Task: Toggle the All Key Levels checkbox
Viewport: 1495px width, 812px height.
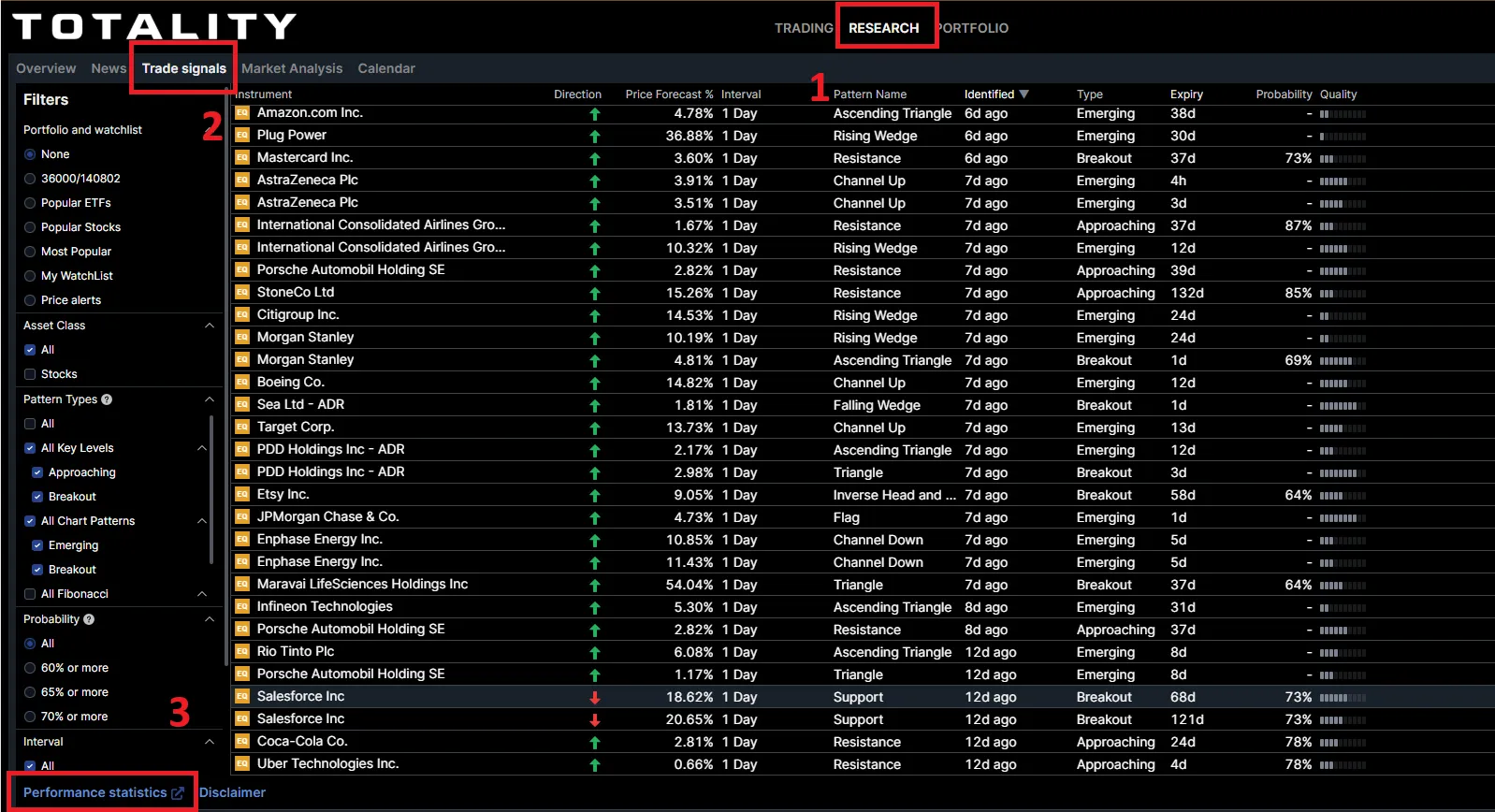Action: pyautogui.click(x=30, y=448)
